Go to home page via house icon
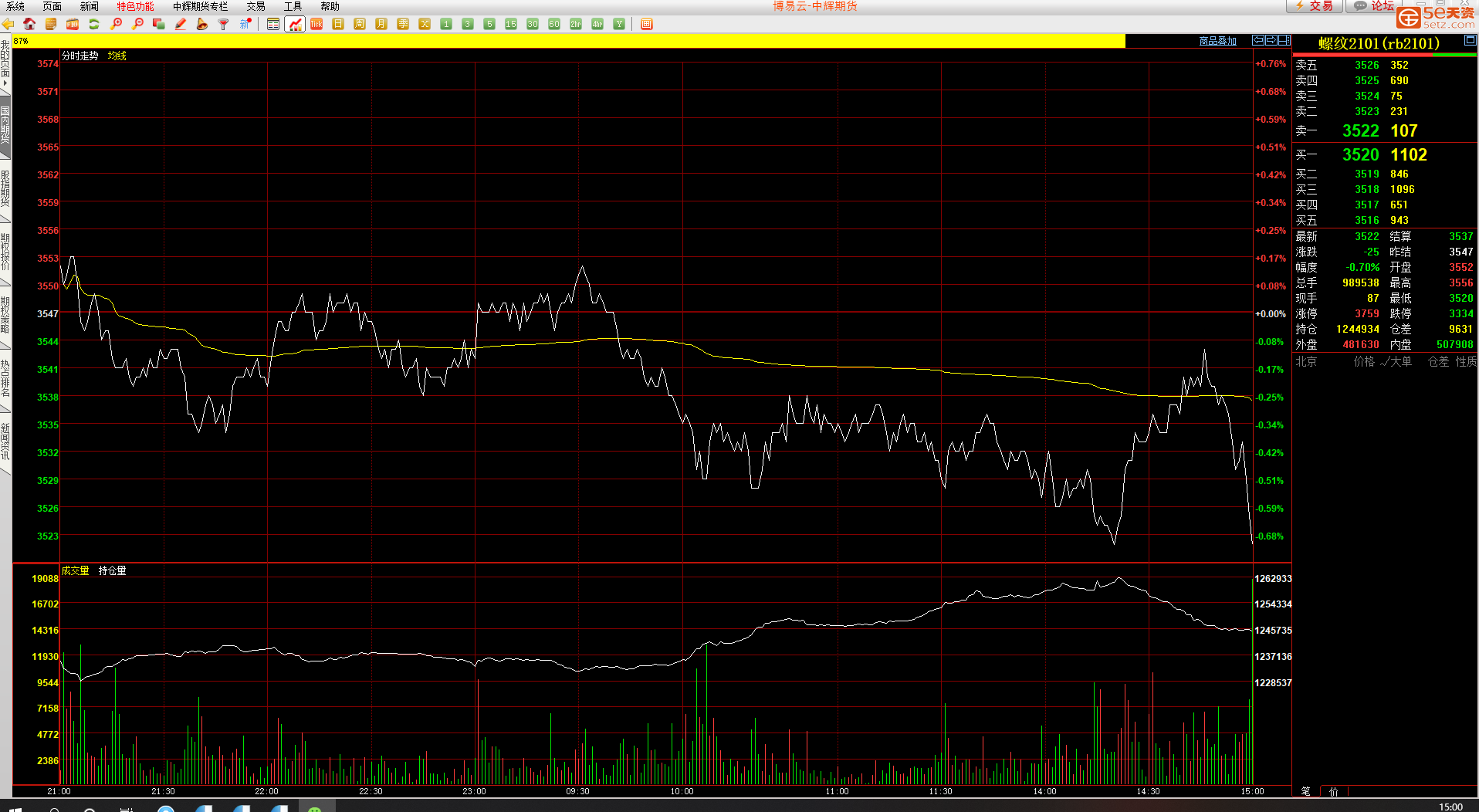This screenshot has height=812, width=1479. click(x=29, y=24)
